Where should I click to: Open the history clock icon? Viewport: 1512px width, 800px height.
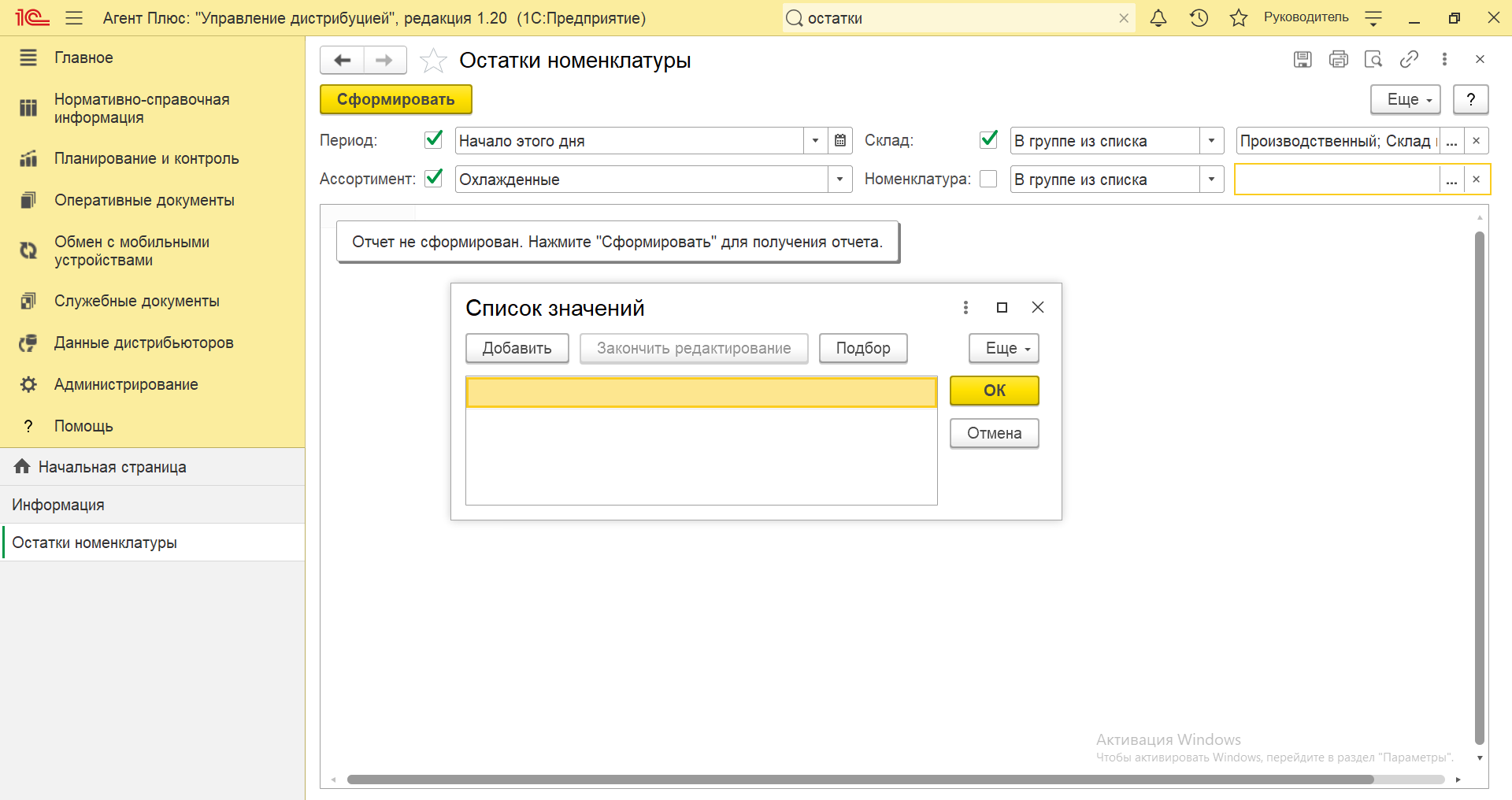1199,18
